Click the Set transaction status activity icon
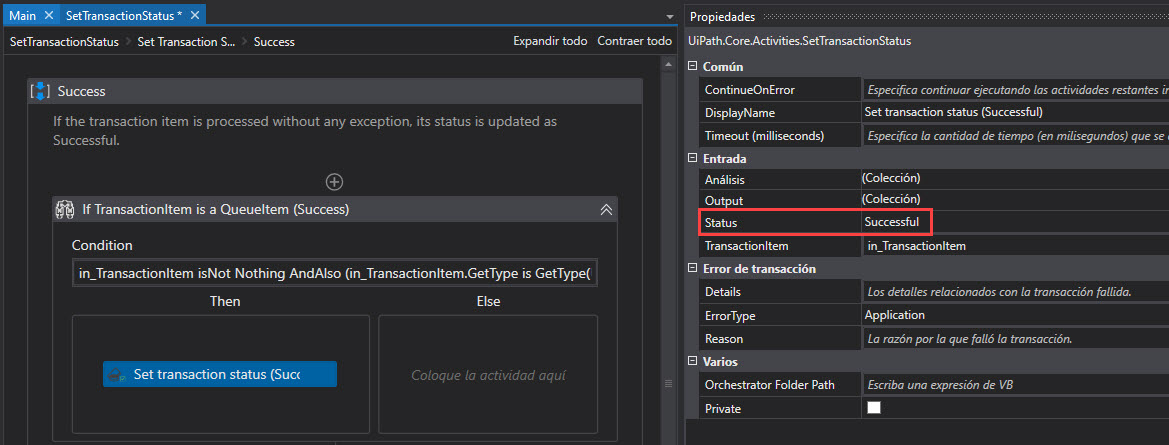 pyautogui.click(x=116, y=374)
